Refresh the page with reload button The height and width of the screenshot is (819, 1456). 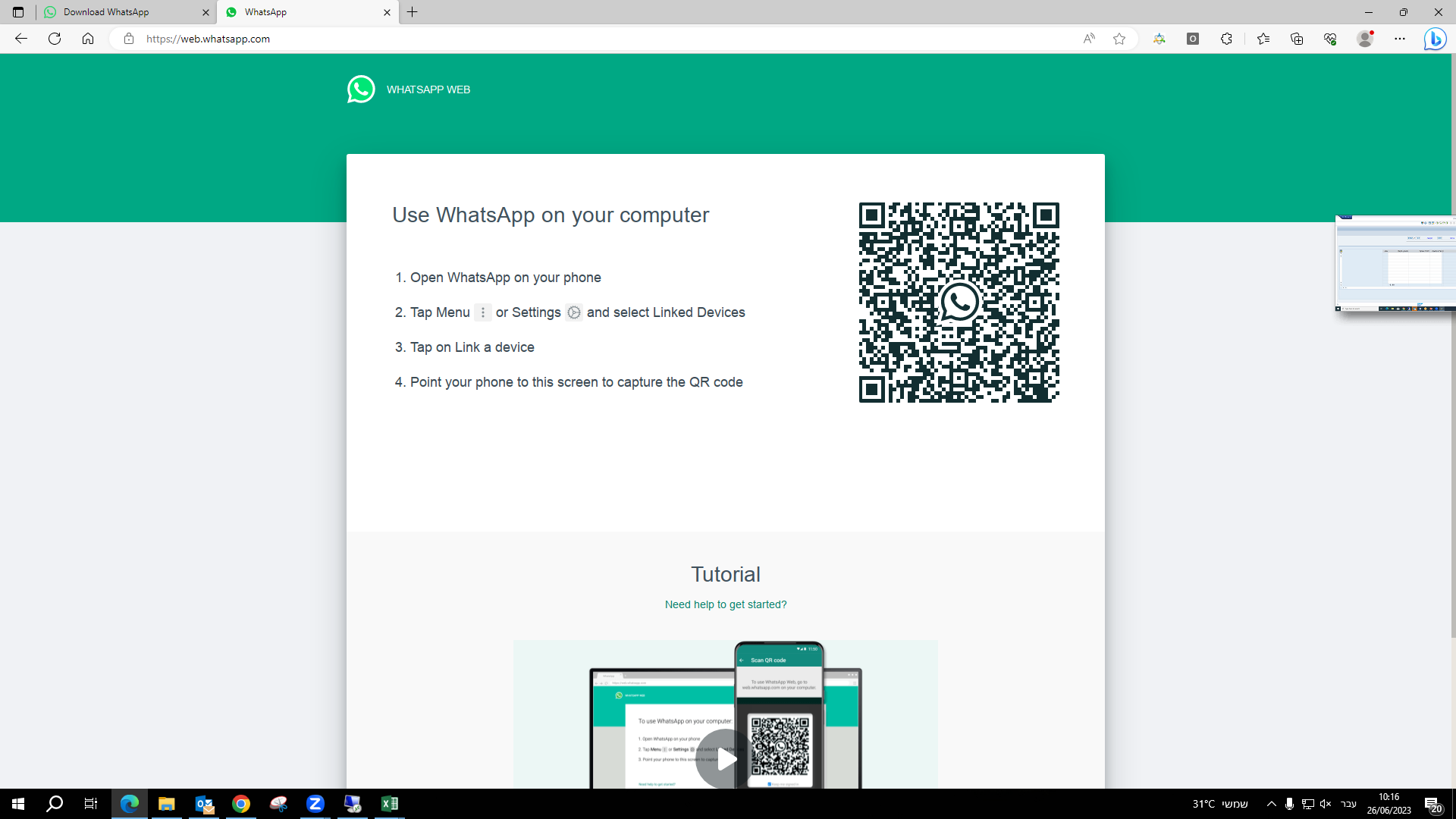pyautogui.click(x=55, y=39)
